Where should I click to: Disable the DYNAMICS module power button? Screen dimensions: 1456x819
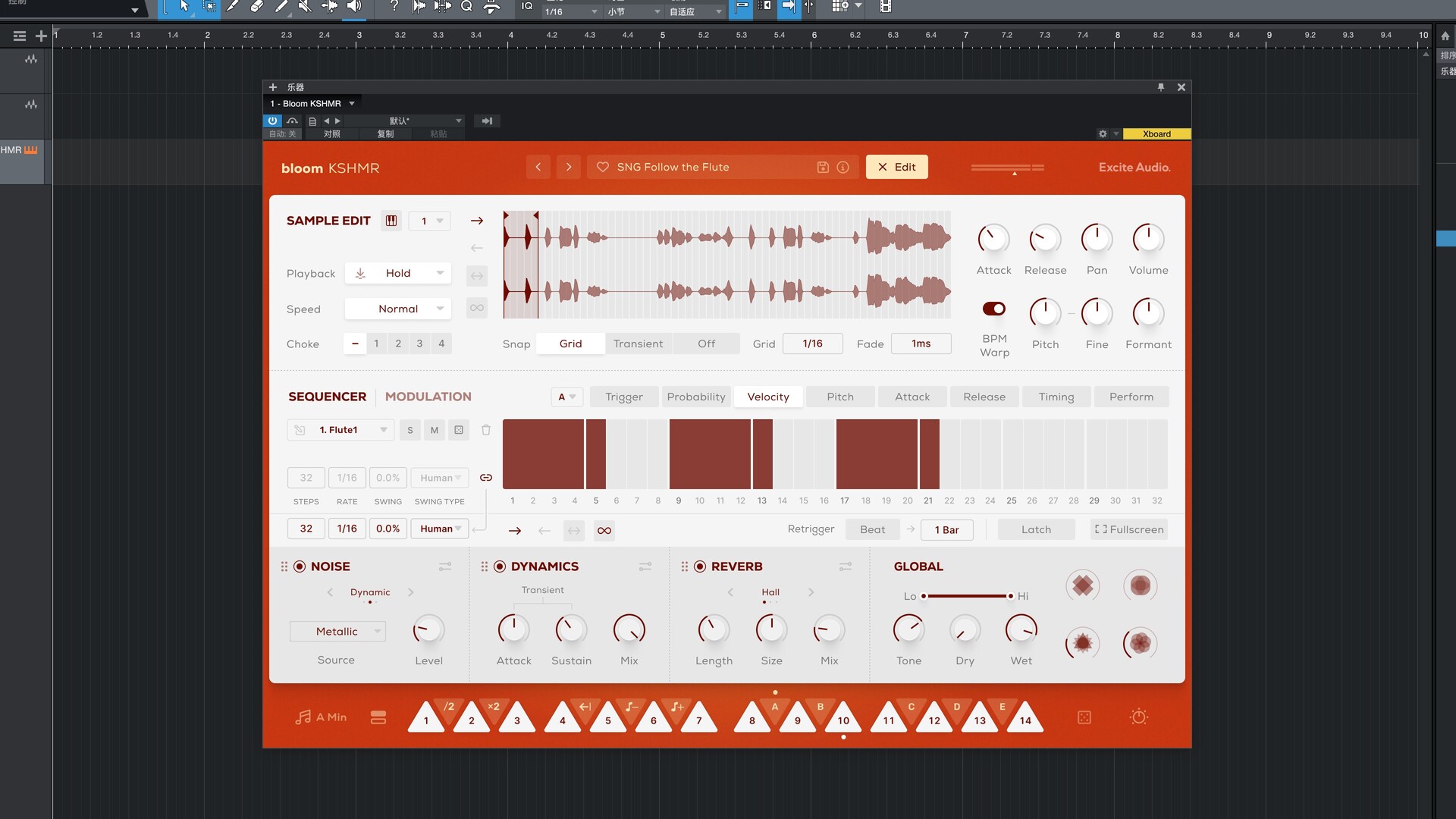coord(500,566)
